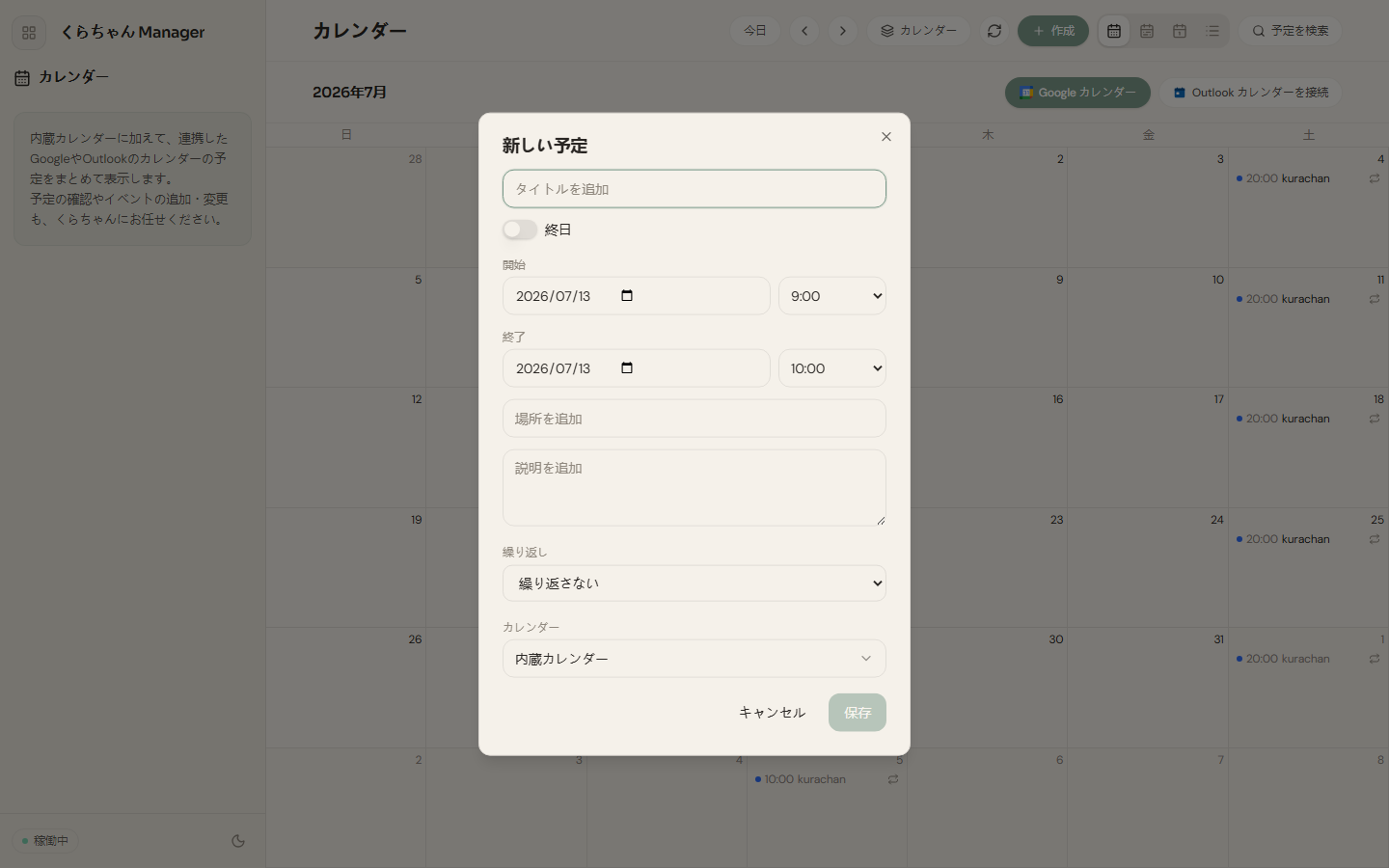1389x868 pixels.
Task: Click the ＋作成 create button
Action: 1053,31
